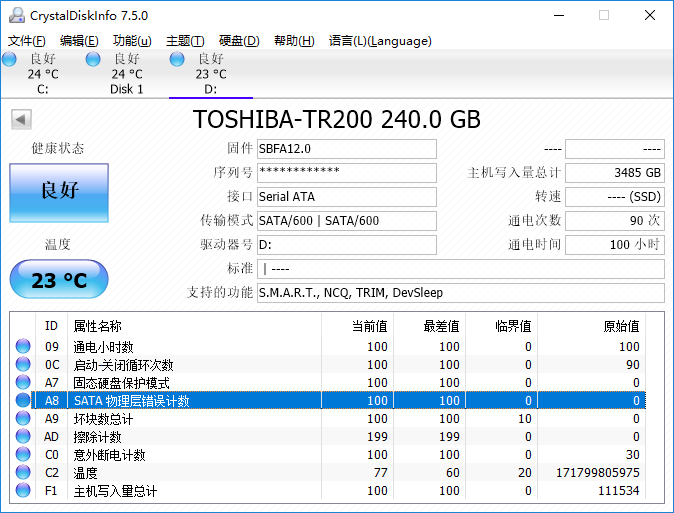
Task: Switch to the C: disk tab
Action: (x=43, y=74)
